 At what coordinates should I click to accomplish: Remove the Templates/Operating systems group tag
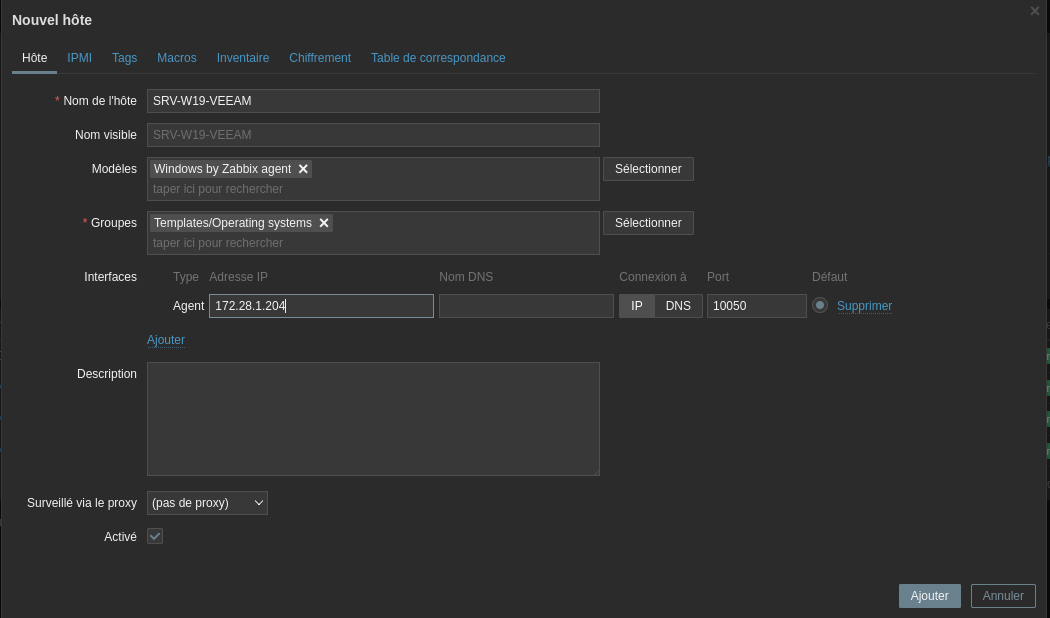323,223
